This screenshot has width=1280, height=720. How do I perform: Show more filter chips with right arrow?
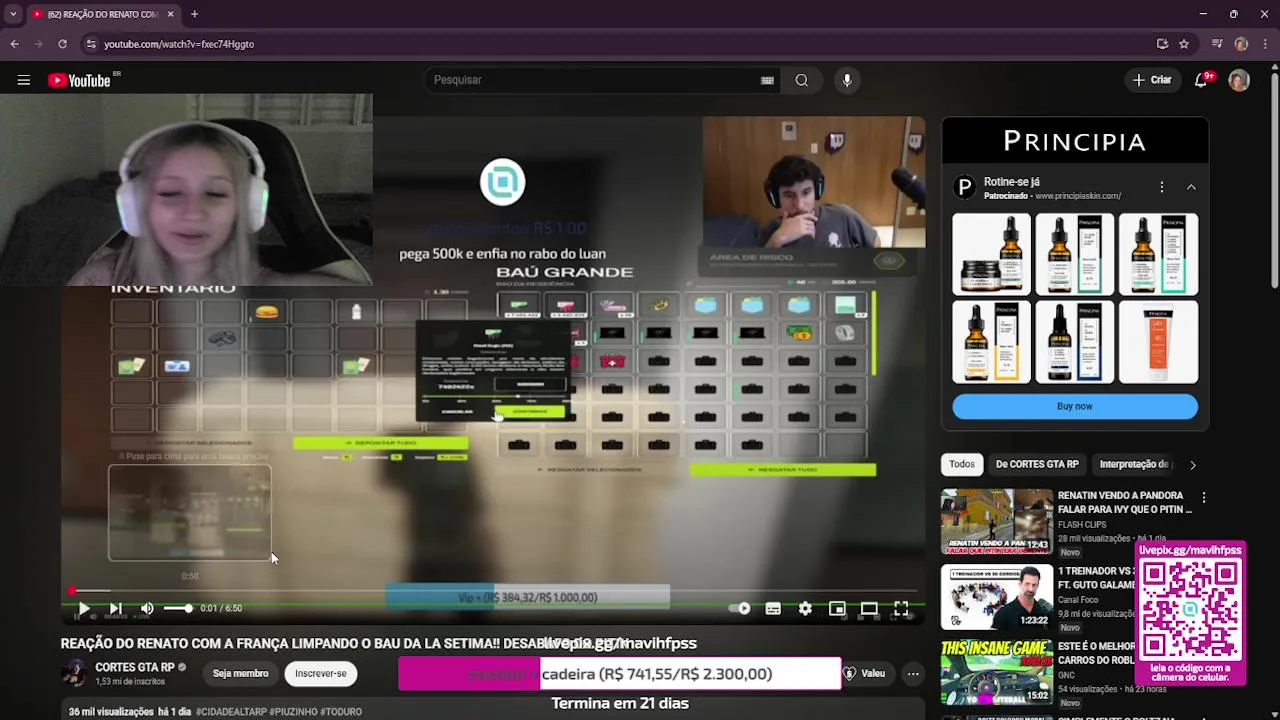point(1192,464)
